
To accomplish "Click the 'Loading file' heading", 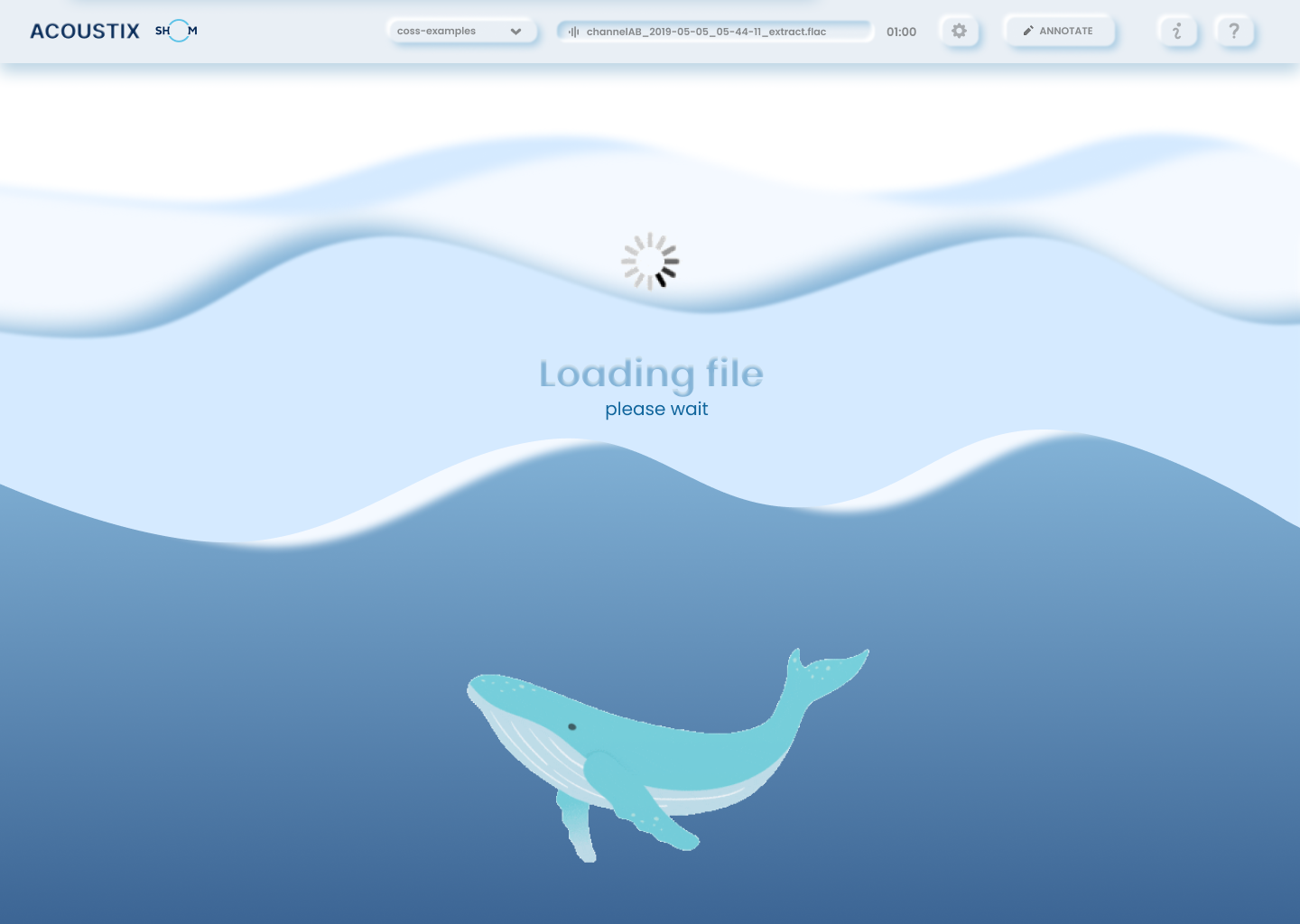I will (651, 374).
